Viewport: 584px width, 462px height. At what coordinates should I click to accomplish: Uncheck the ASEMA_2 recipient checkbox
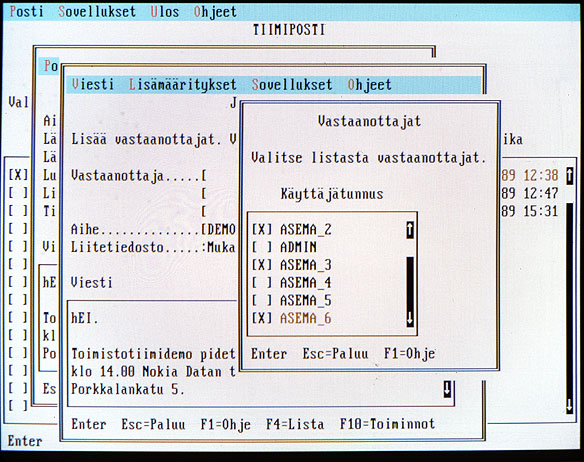262,230
